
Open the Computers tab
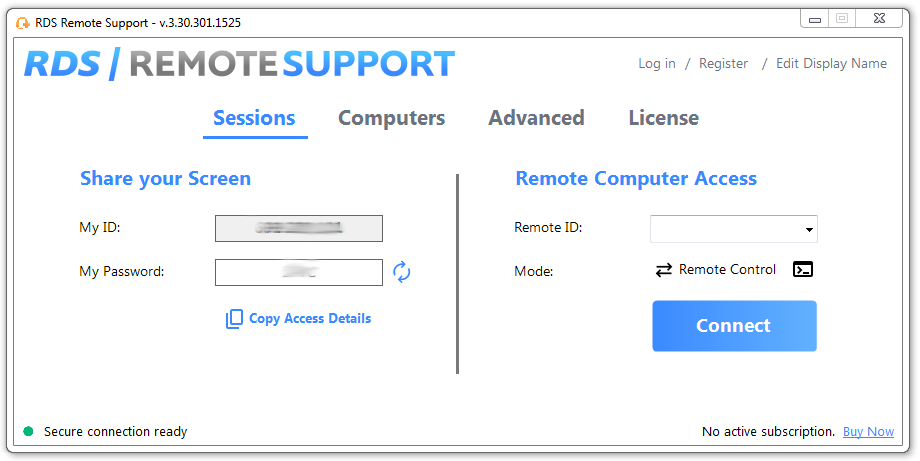coord(391,118)
